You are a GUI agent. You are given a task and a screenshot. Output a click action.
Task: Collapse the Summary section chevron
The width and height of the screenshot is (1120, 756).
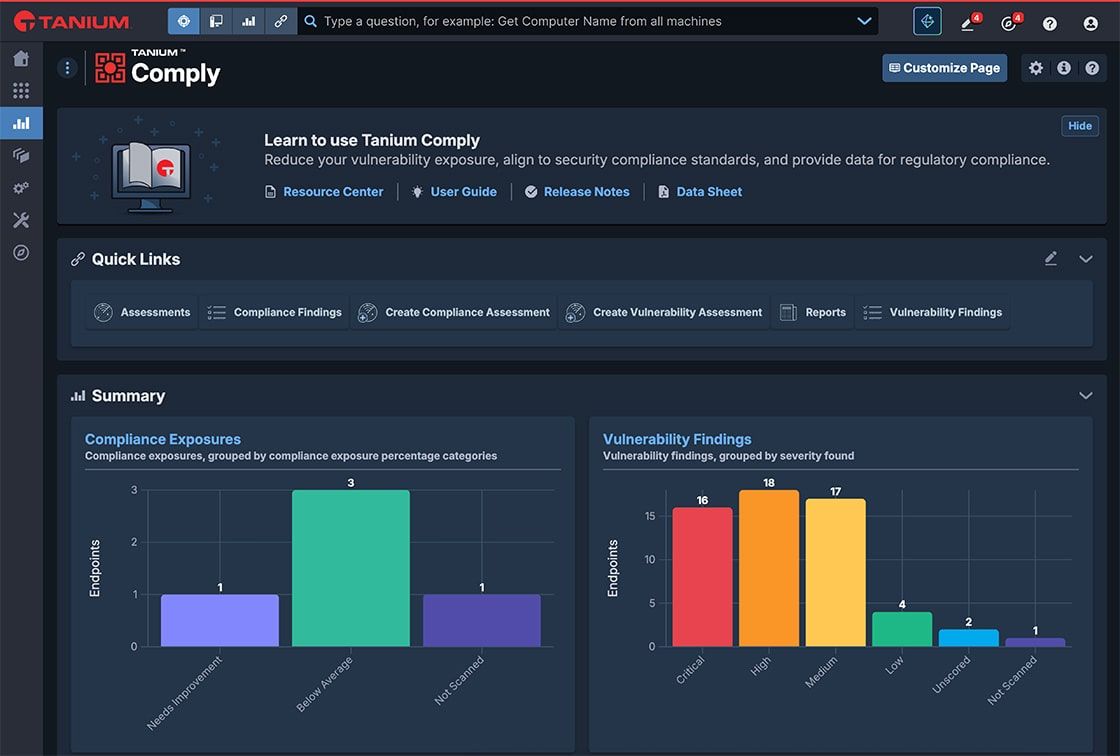click(1086, 395)
